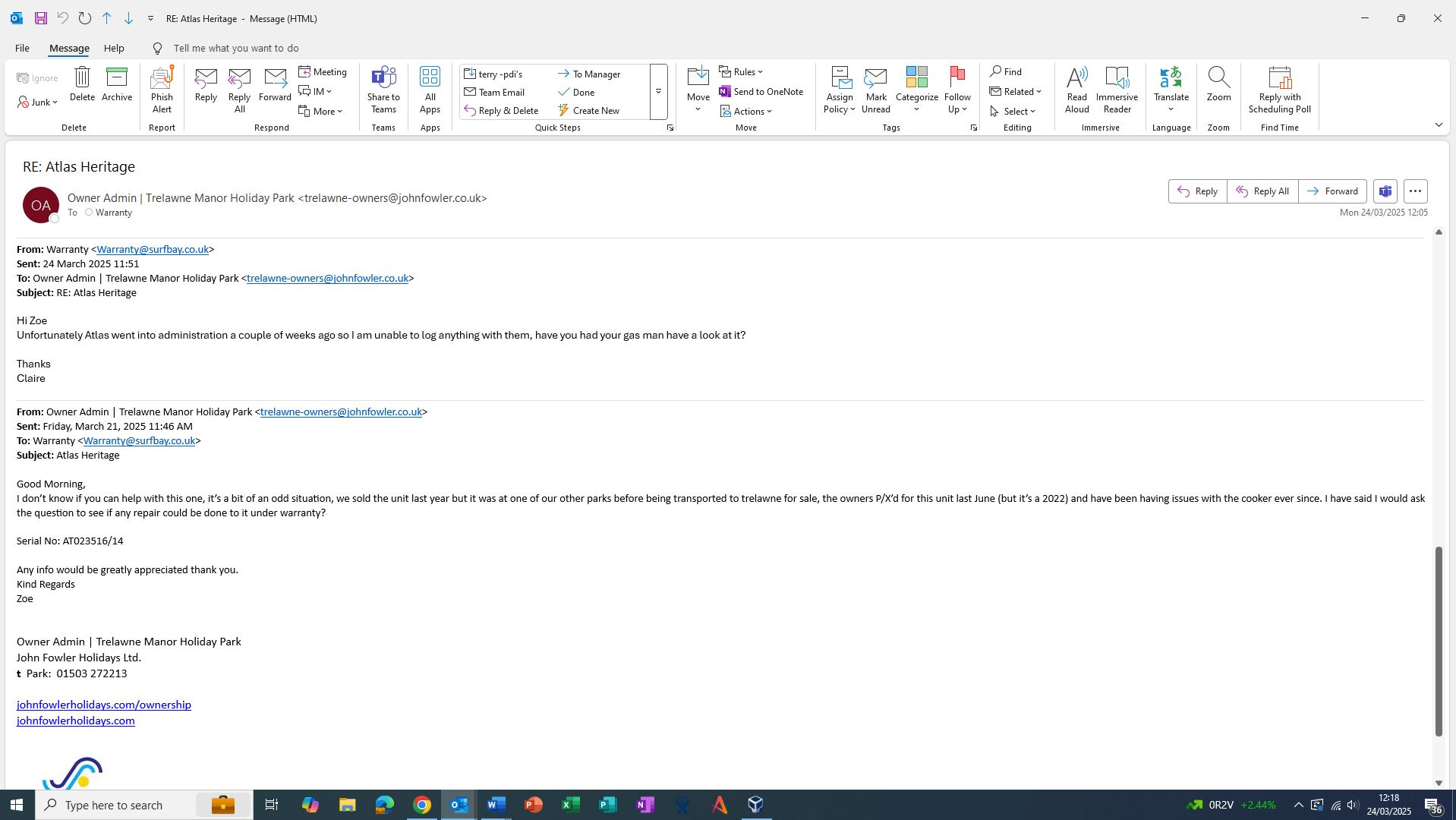Open johnfowlerholidays.com link
Image resolution: width=1456 pixels, height=820 pixels.
click(76, 721)
